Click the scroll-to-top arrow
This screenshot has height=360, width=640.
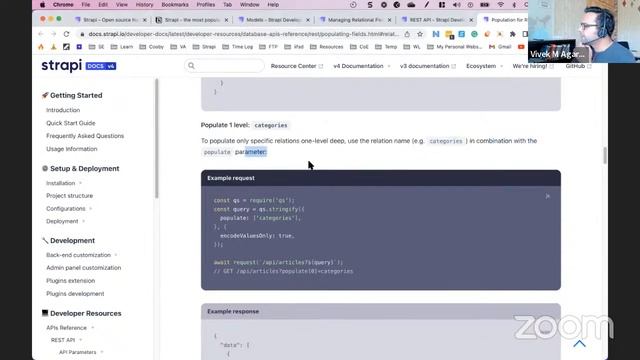(579, 344)
